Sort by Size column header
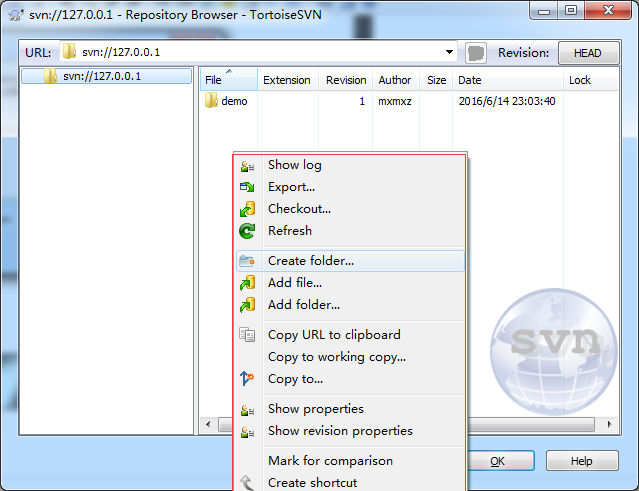Viewport: 639px width, 491px height. [x=436, y=80]
